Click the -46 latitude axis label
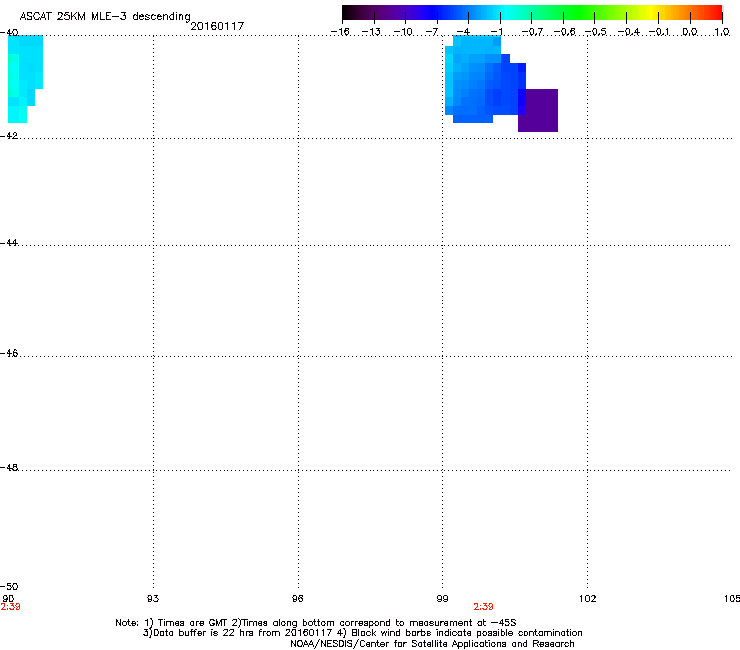The image size is (740, 650). coord(9,354)
